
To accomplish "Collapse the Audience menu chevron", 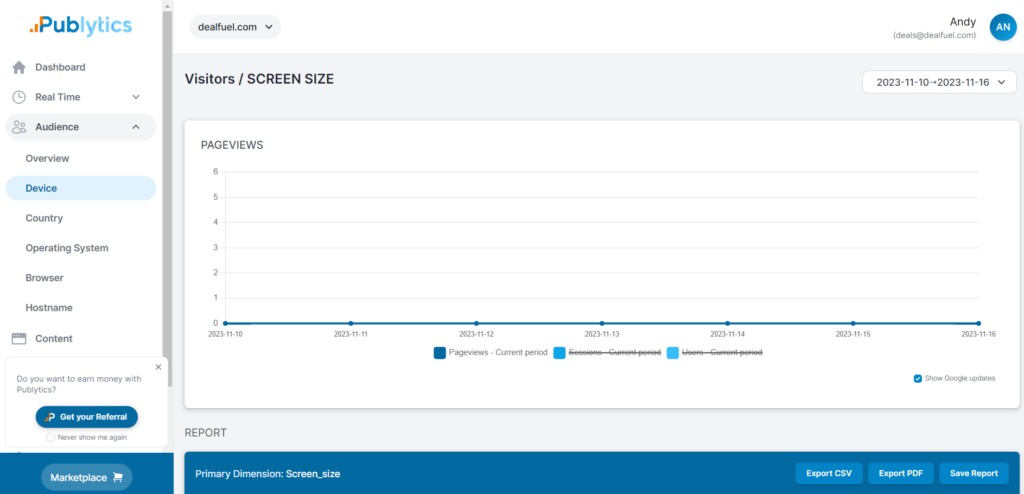I will coord(136,127).
